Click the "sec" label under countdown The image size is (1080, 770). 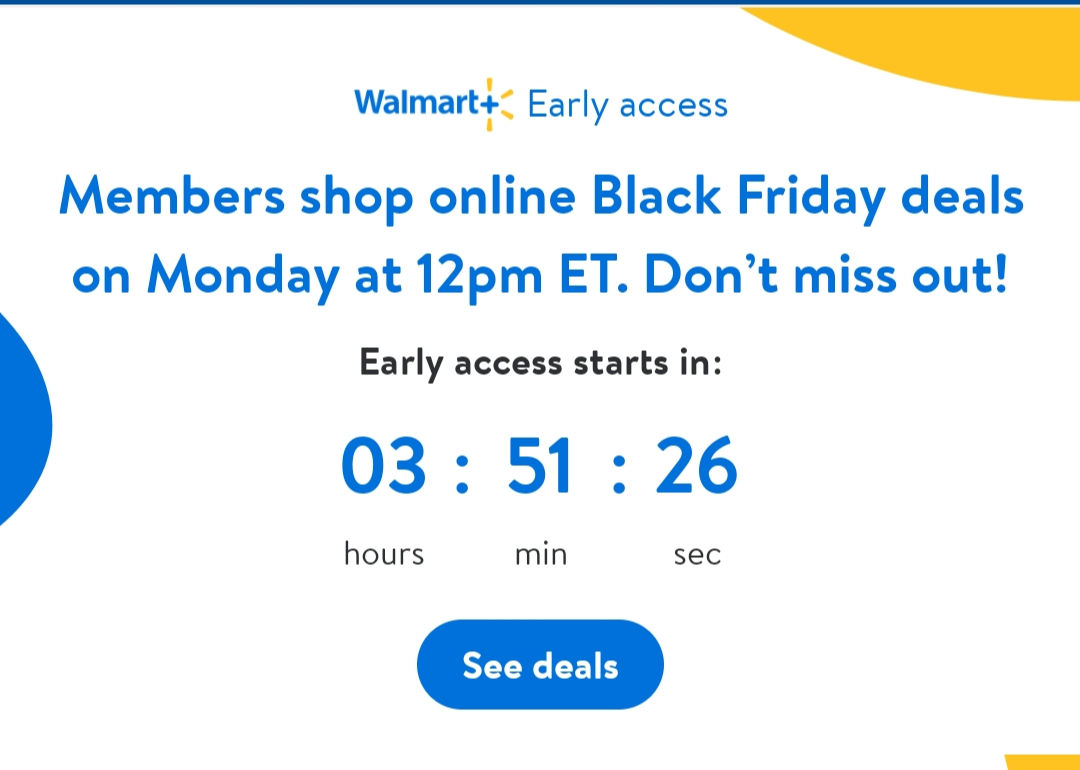pos(697,553)
